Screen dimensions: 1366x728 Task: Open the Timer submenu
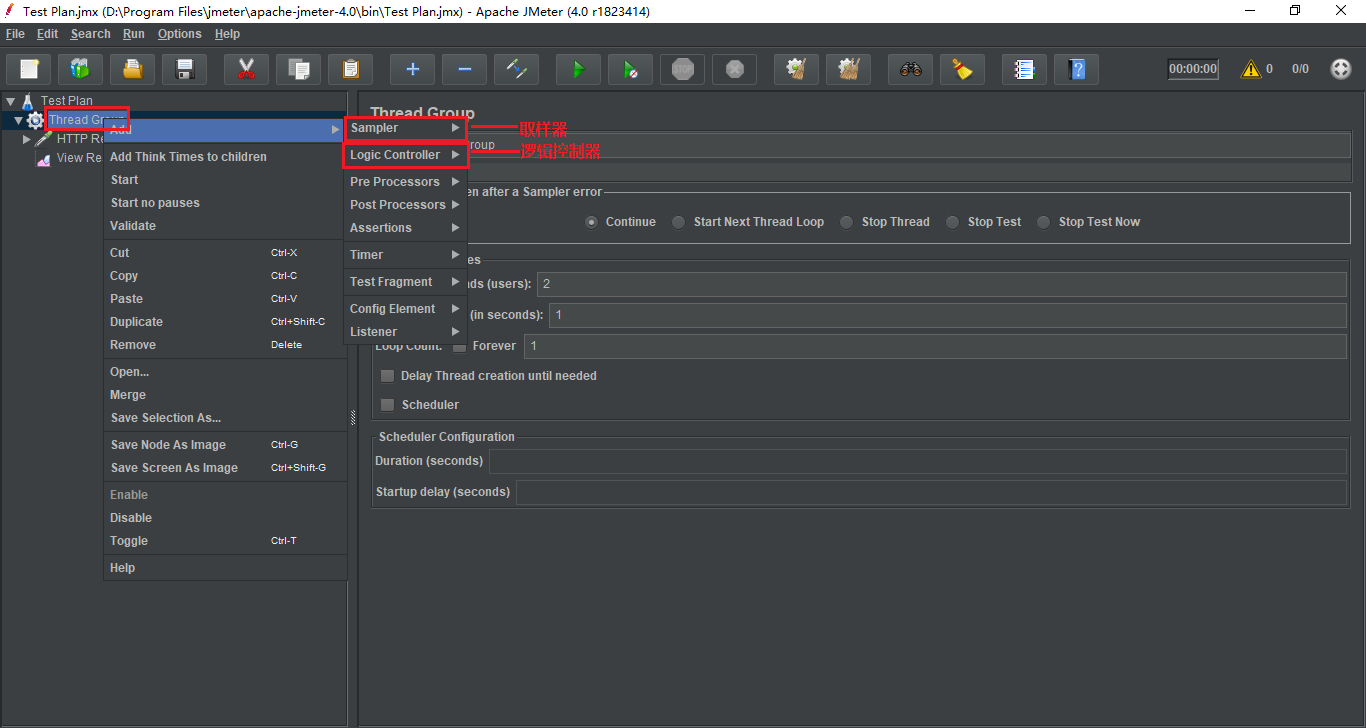(405, 255)
